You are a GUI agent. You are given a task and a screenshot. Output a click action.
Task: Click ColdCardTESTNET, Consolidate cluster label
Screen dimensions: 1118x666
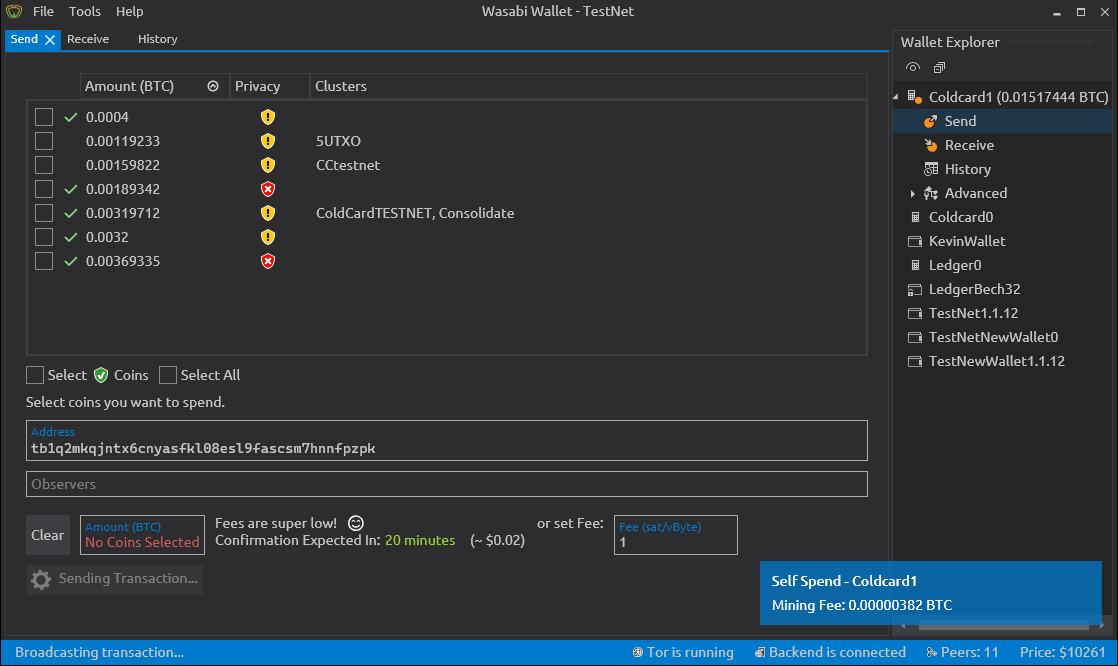tap(415, 213)
